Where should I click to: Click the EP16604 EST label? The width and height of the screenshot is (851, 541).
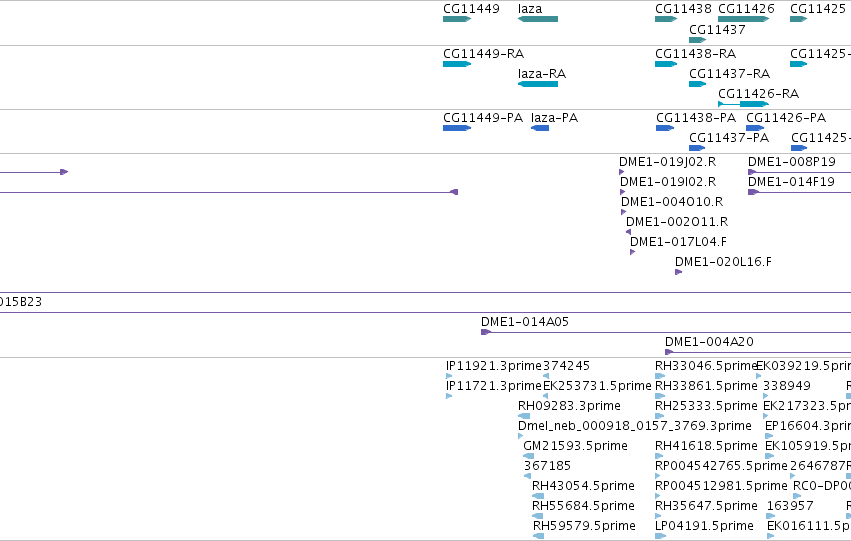[808, 426]
